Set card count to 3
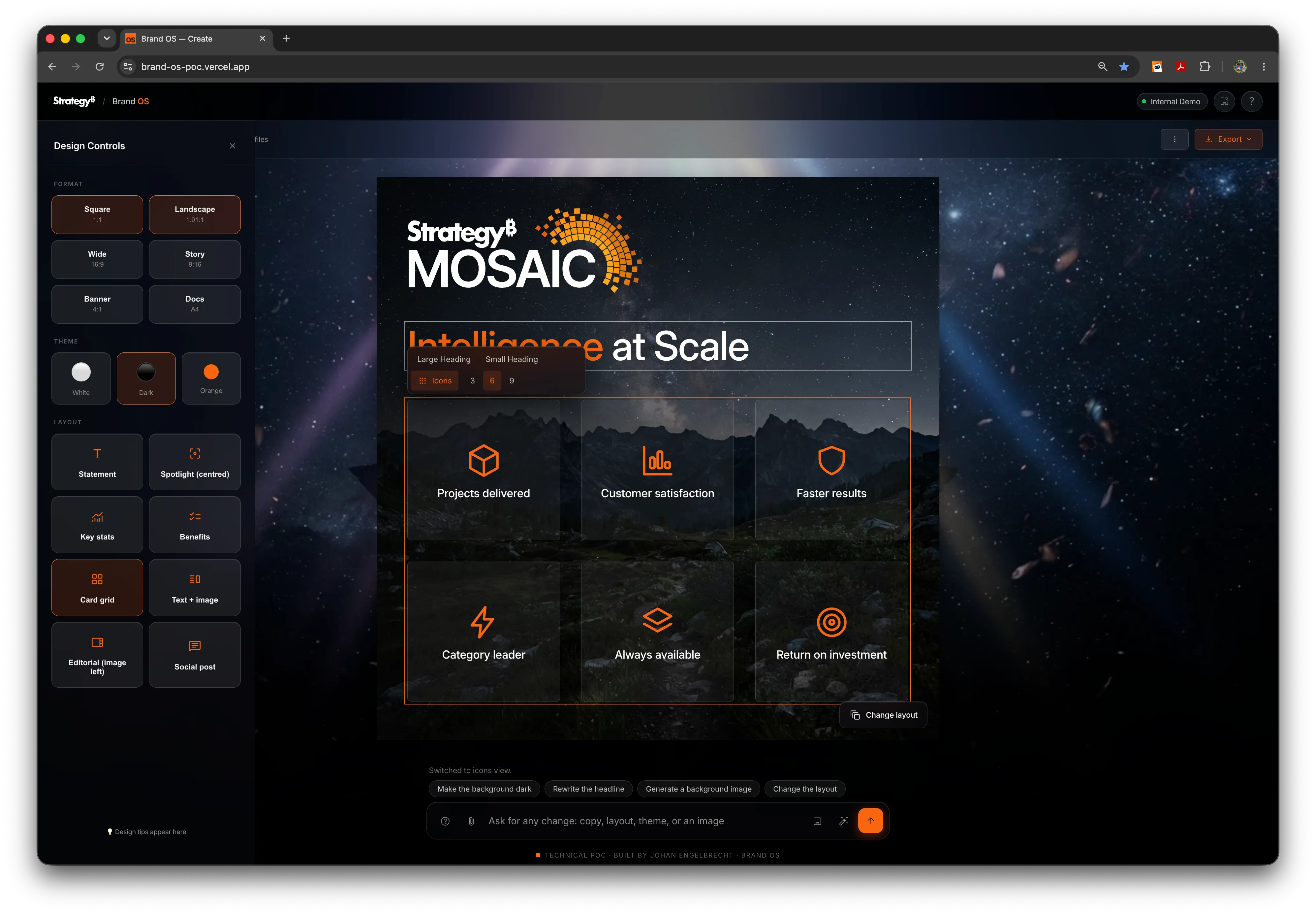Screen dimensions: 1316x914 point(472,381)
